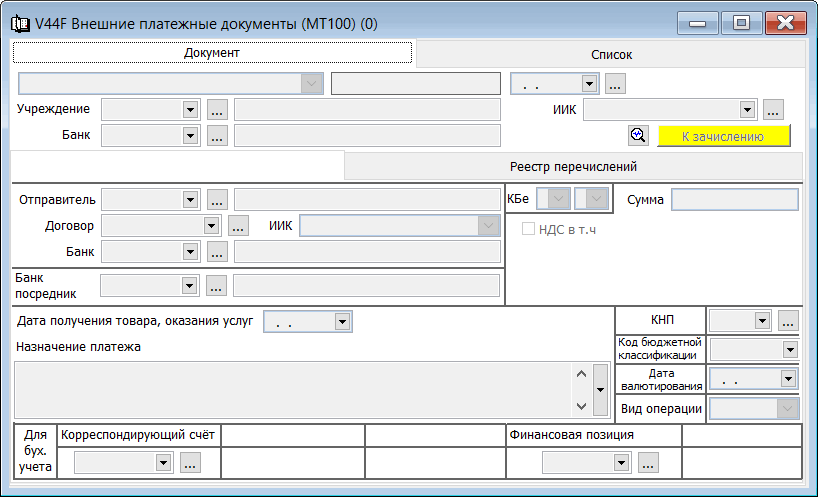Click the Сумма amount field
Viewport: 818px width, 497px height.
[734, 200]
